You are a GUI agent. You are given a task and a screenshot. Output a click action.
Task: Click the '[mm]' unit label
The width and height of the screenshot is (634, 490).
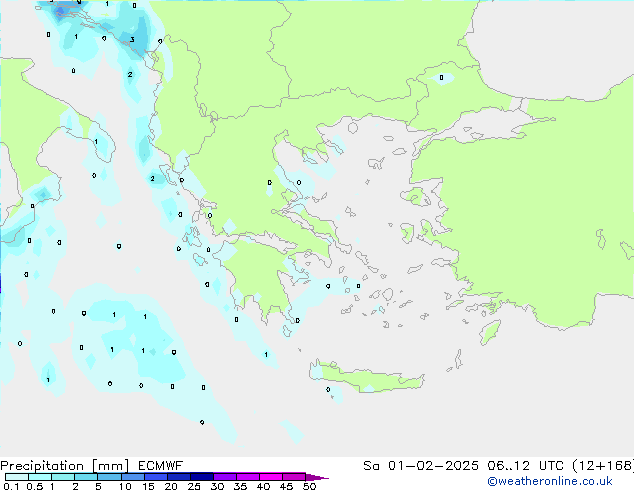tap(110, 466)
